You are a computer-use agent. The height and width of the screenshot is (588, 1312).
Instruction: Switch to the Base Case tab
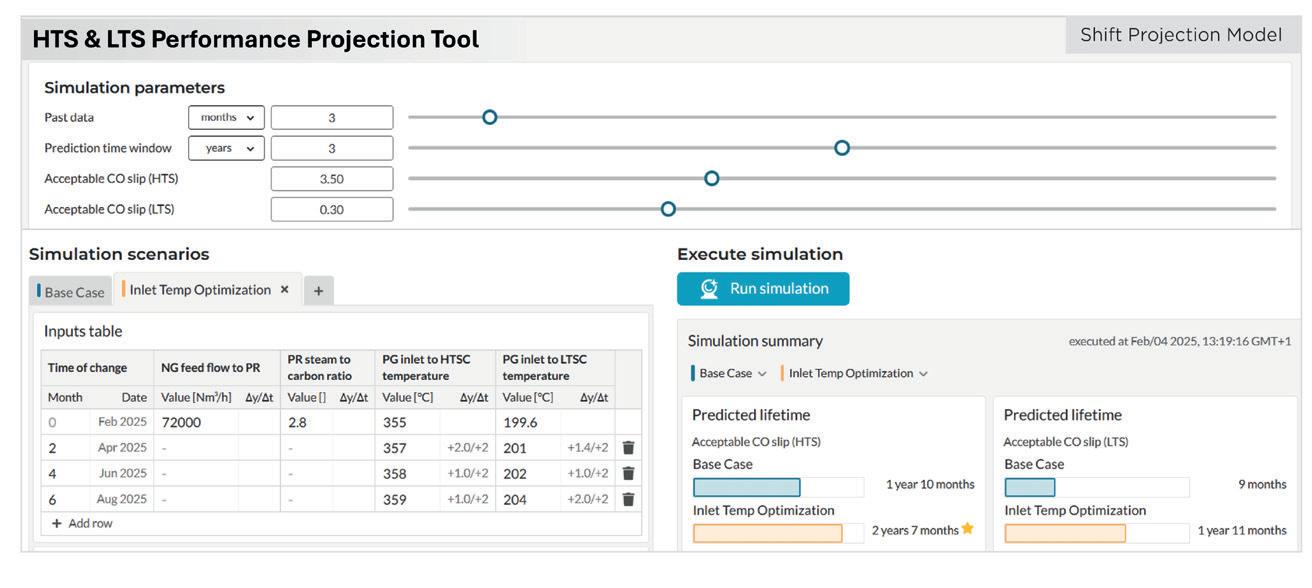[71, 292]
